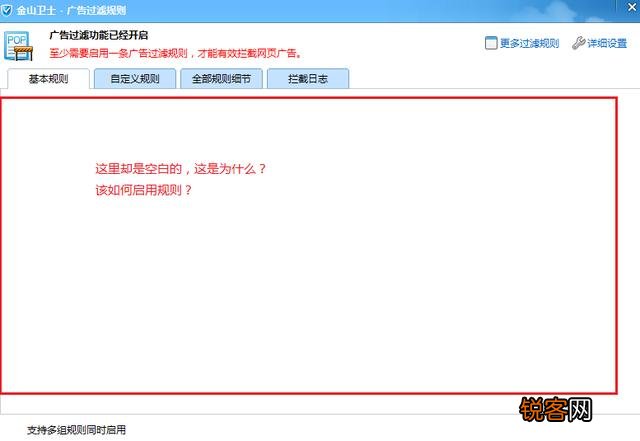Select the 全部规则细节 tab
Viewport: 640px width, 441px height.
(221, 79)
